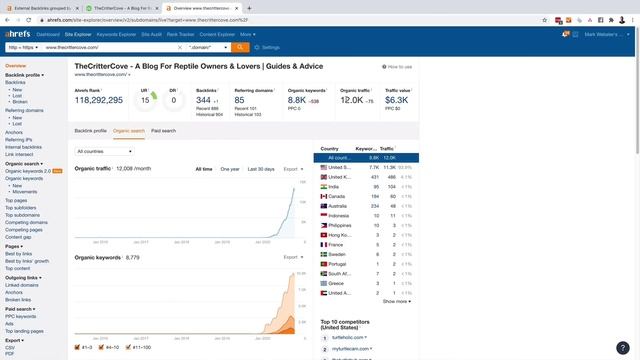Close the TheCritterCove browser tab
640x360 pixels.
(157, 8)
